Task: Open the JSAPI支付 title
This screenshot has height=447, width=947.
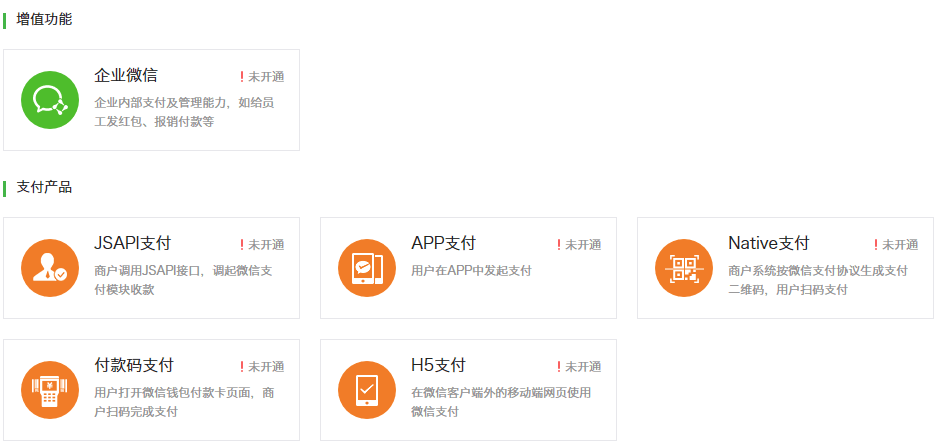Action: [x=132, y=243]
